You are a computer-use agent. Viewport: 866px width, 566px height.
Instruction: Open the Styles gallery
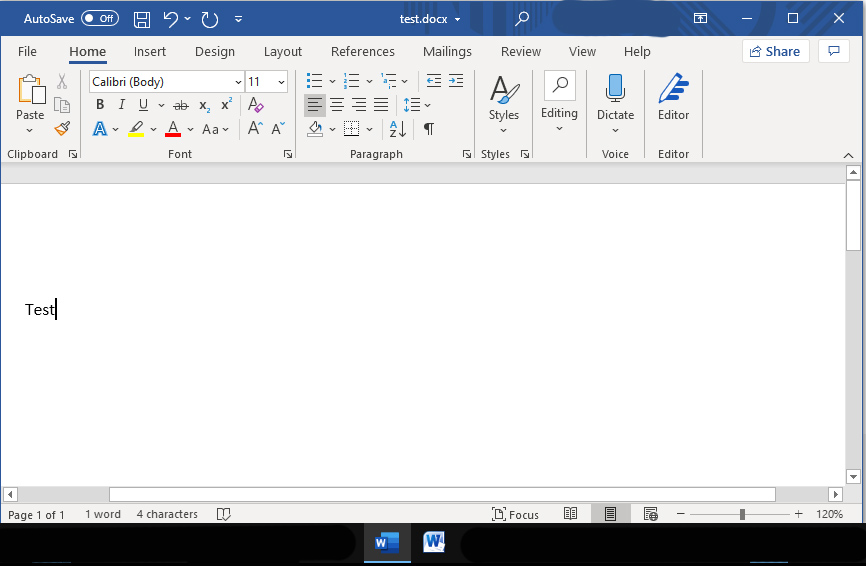pyautogui.click(x=504, y=105)
